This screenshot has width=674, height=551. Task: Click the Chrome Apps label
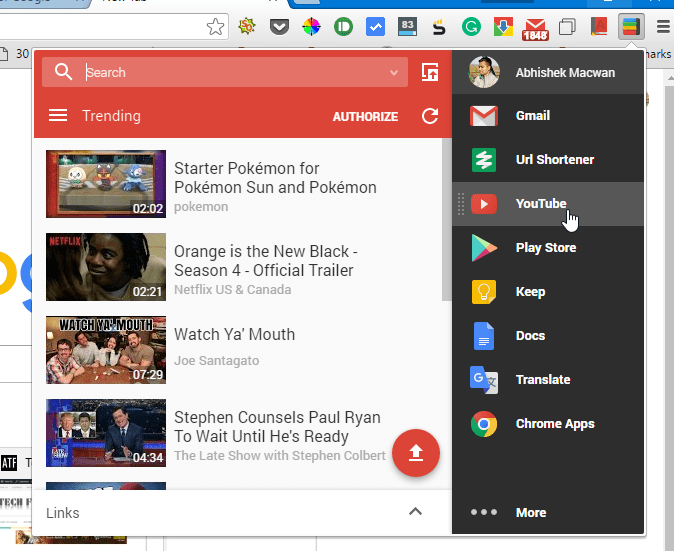555,424
